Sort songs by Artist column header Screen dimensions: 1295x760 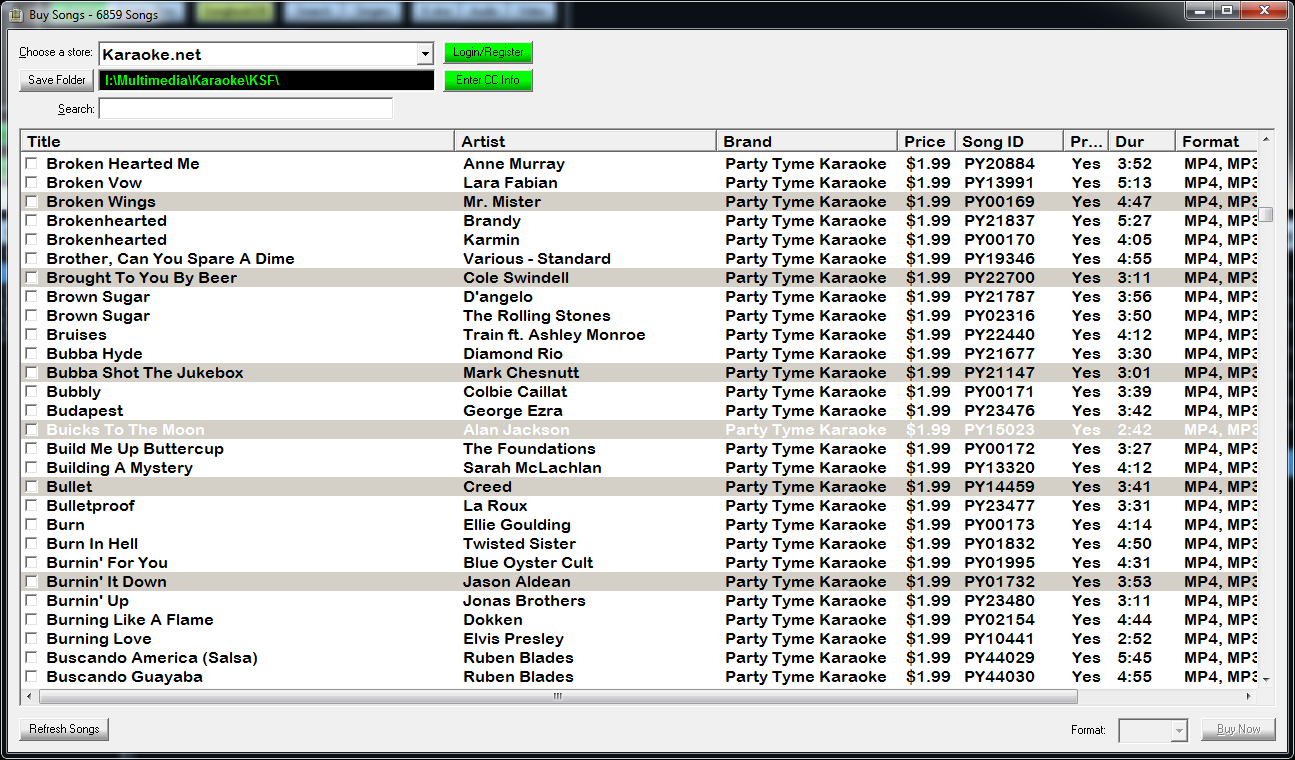585,141
